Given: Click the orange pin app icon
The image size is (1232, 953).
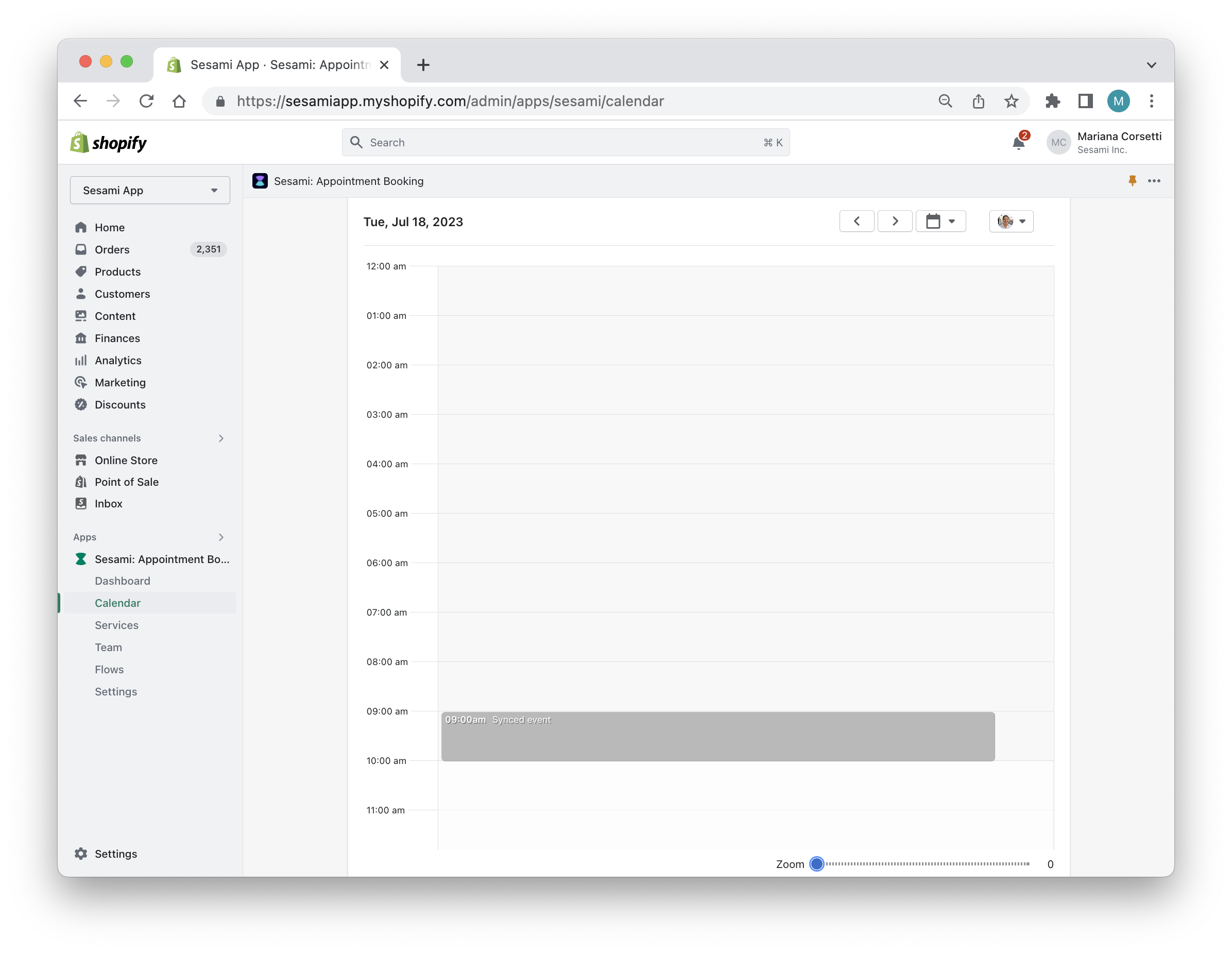Looking at the screenshot, I should click(1132, 181).
